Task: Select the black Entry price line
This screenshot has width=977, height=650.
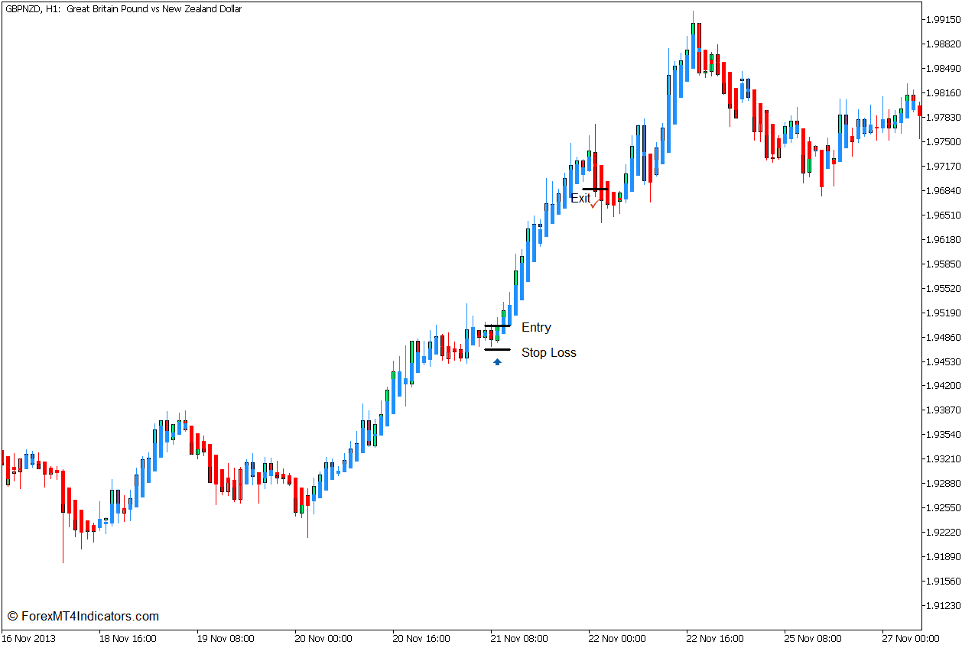Action: (498, 324)
